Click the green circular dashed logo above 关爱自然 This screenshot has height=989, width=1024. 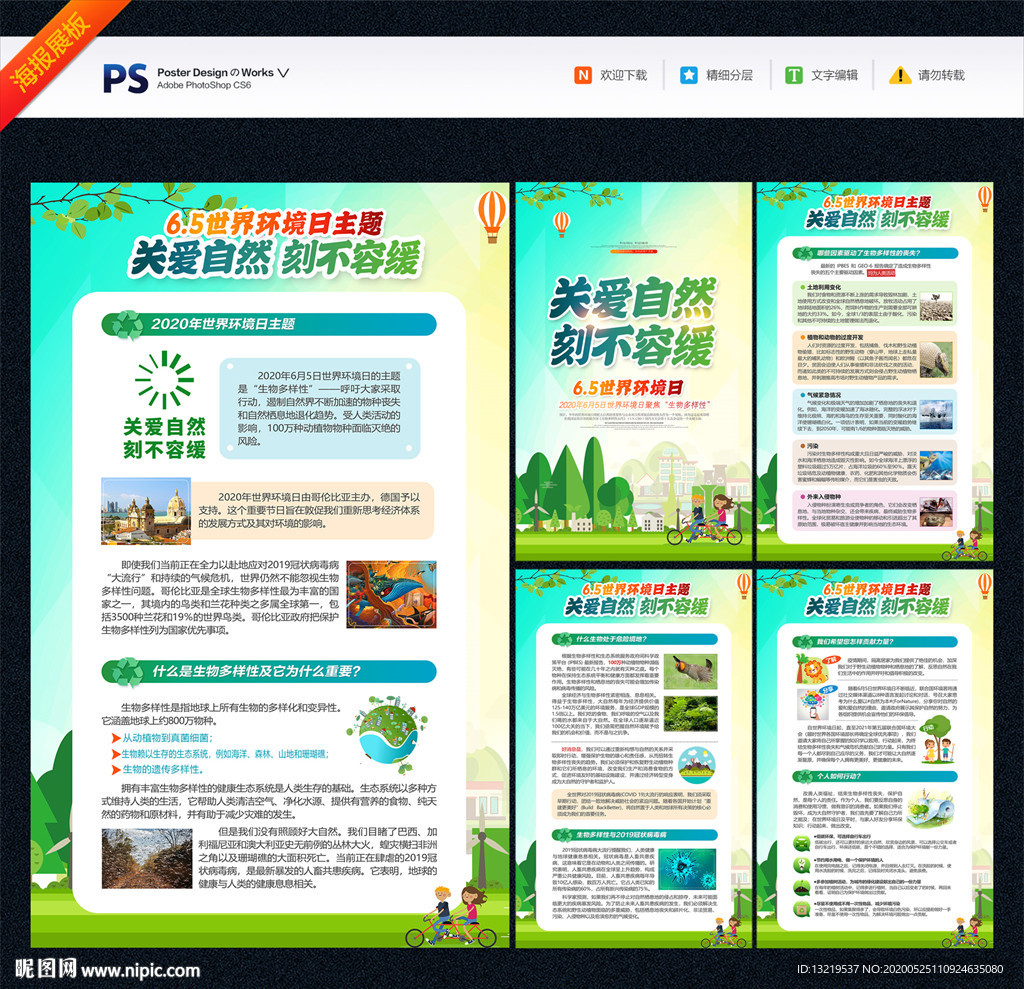[x=164, y=380]
